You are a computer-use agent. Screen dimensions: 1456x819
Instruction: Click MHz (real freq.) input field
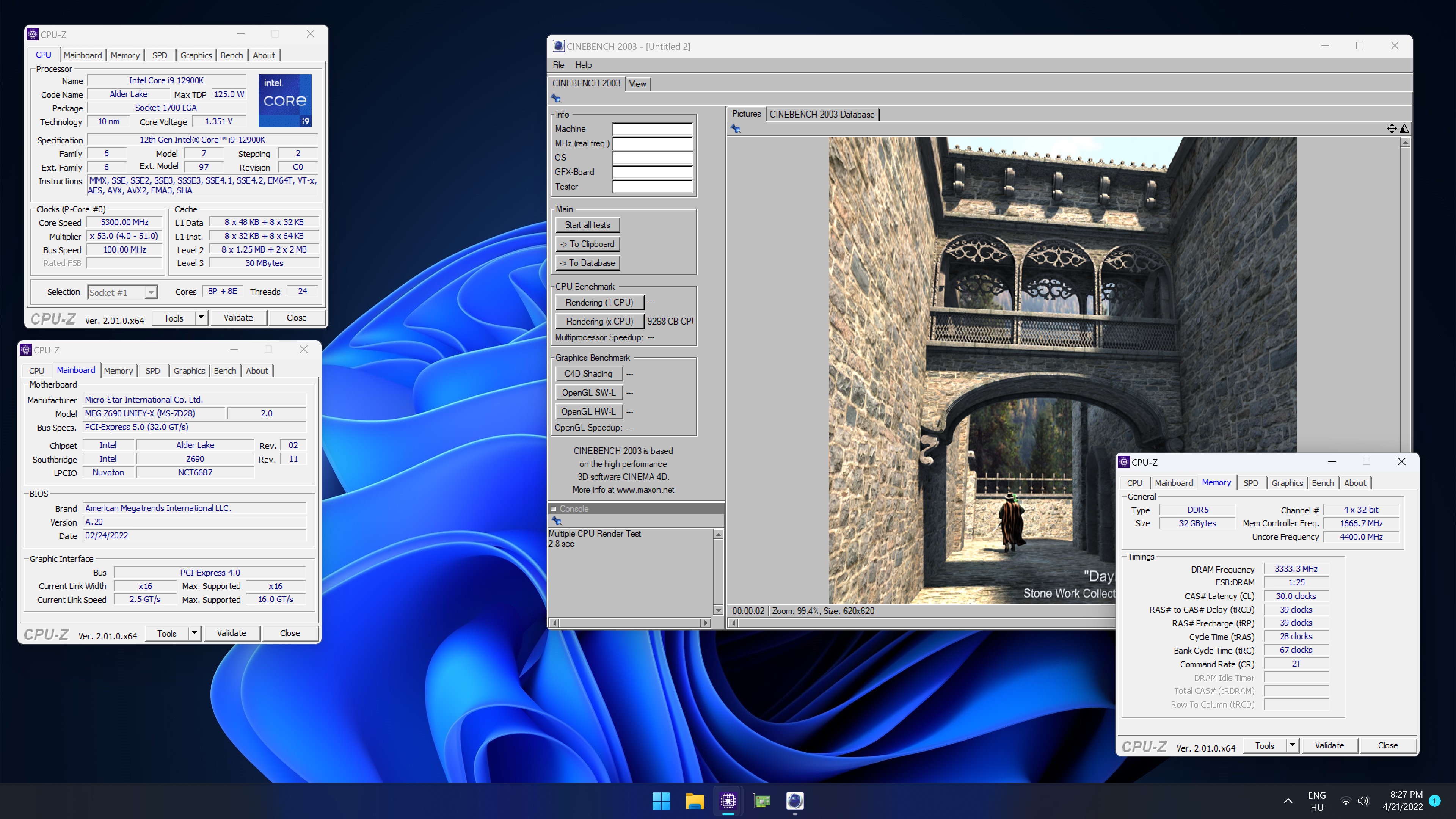click(652, 144)
